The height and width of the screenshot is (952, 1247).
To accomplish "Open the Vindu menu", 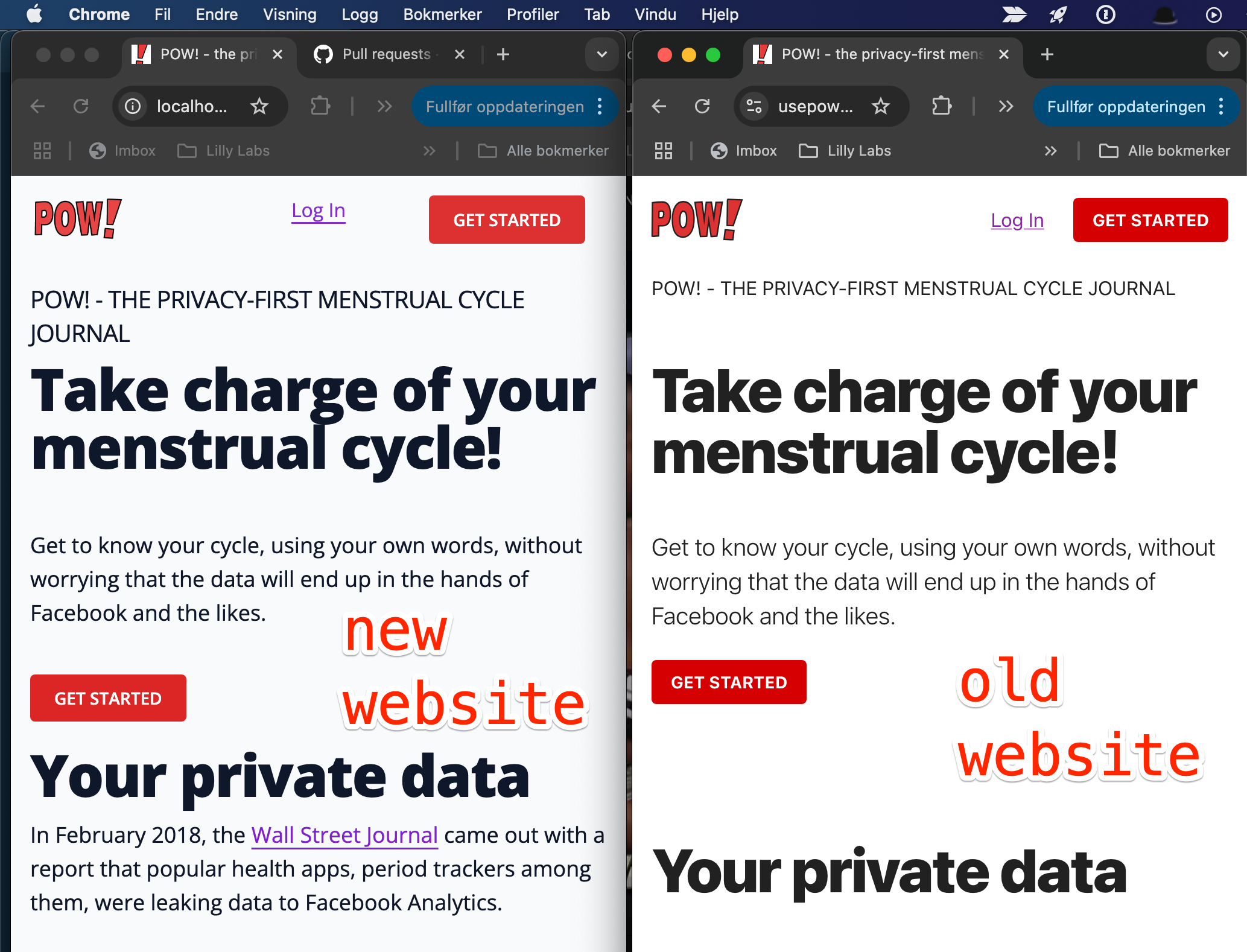I will (x=655, y=14).
